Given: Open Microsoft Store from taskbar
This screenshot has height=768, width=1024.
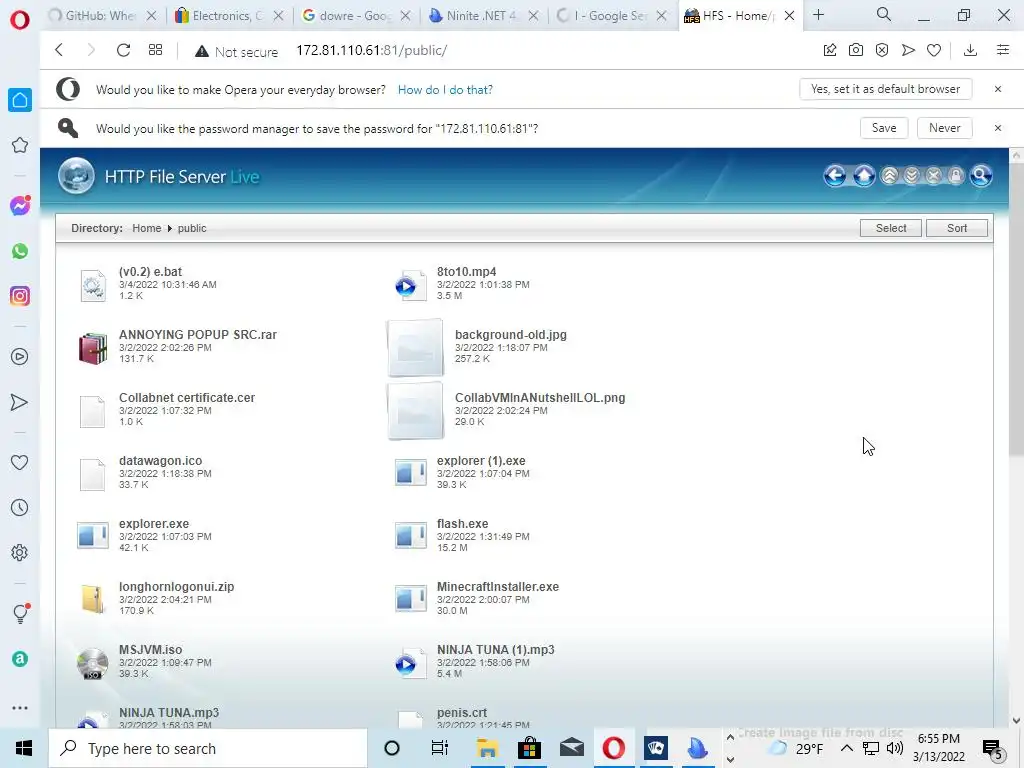Looking at the screenshot, I should click(530, 748).
